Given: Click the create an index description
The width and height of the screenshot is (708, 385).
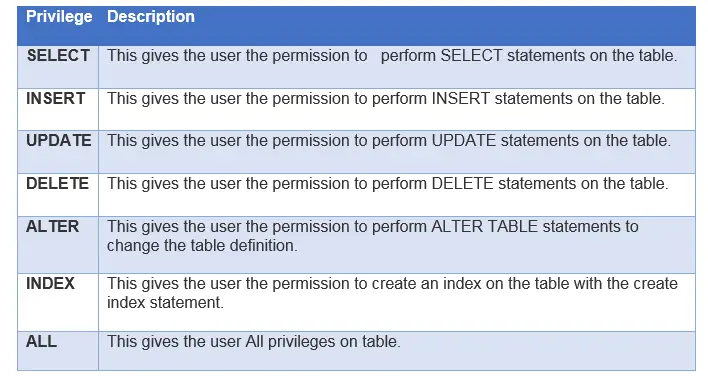Looking at the screenshot, I should pyautogui.click(x=392, y=283).
